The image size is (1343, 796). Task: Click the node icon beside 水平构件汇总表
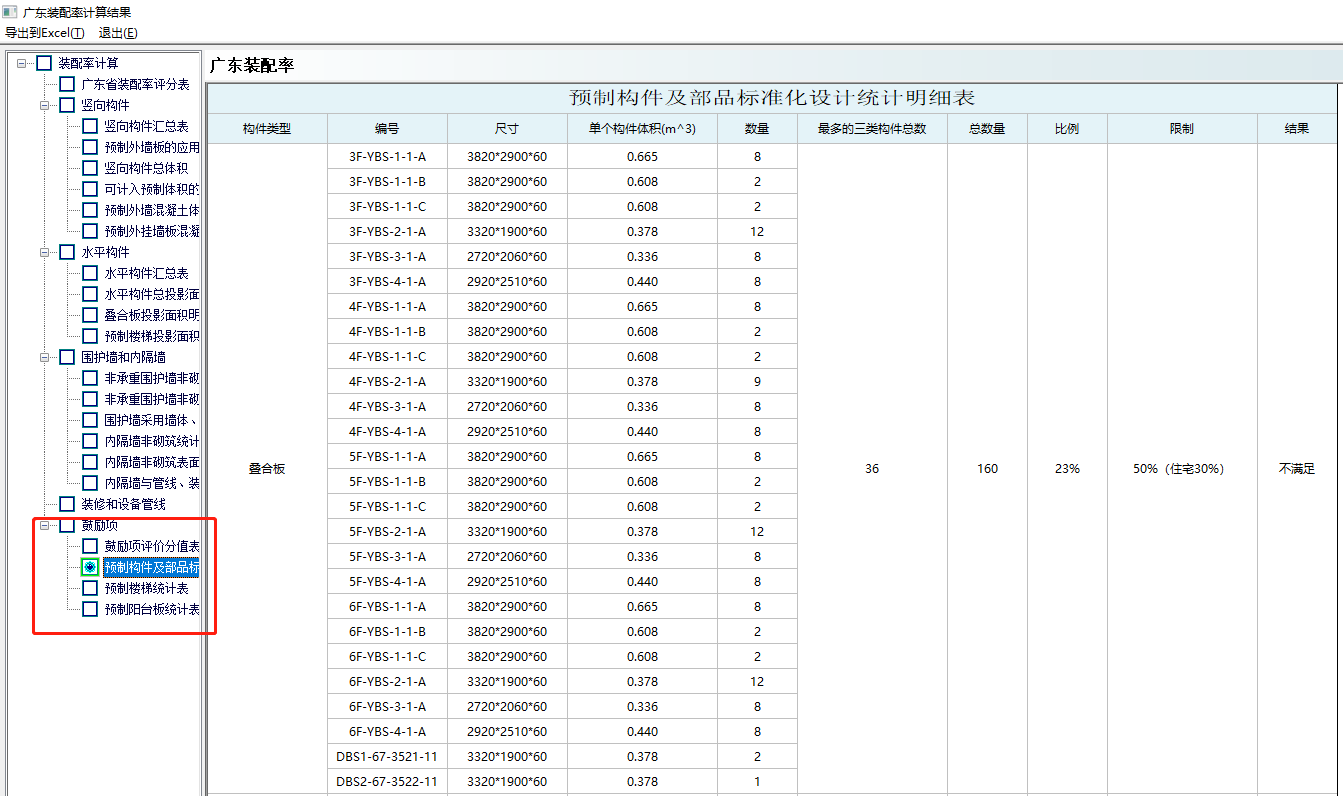point(90,273)
